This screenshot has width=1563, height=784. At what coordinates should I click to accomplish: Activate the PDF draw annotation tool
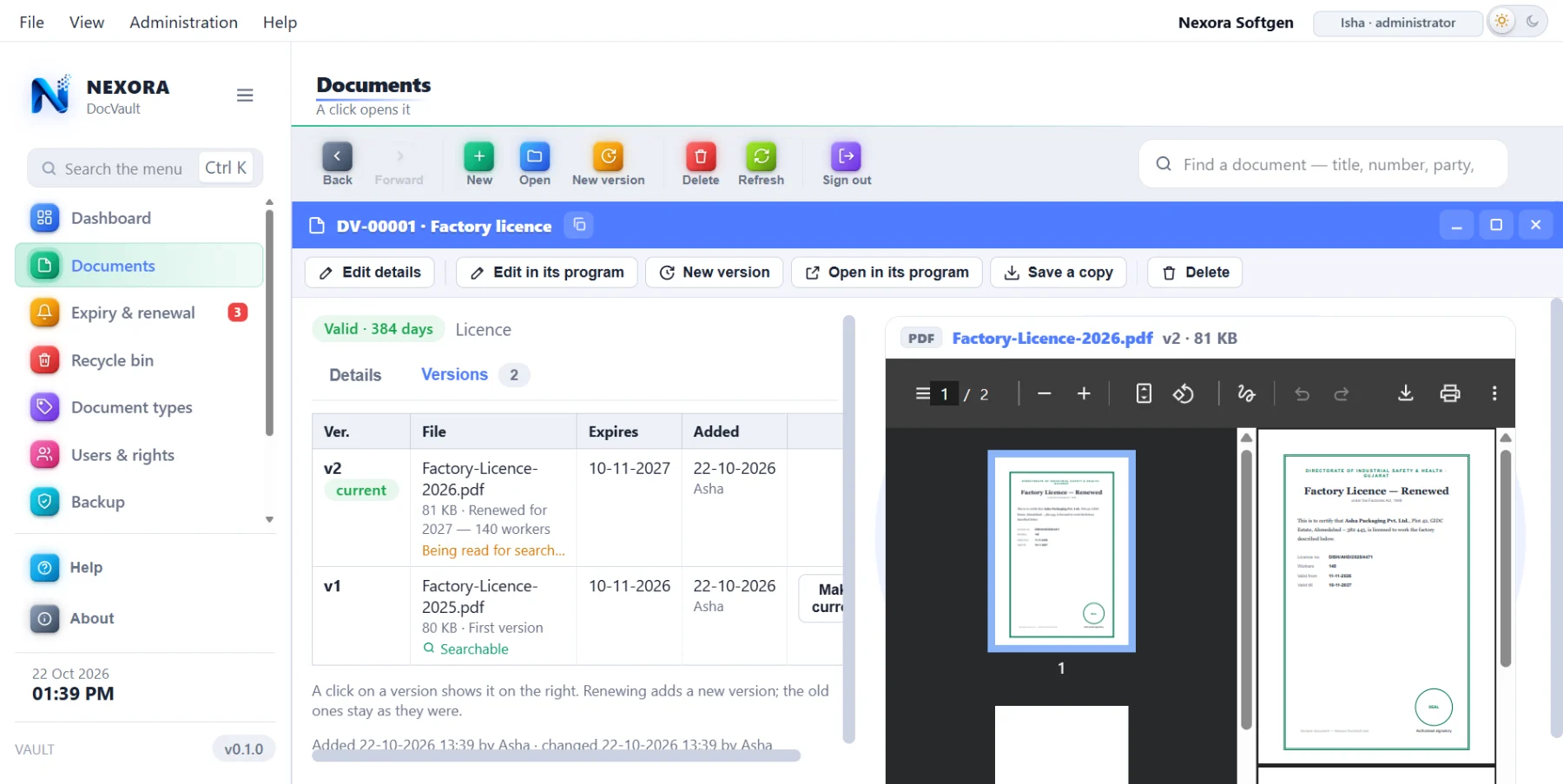tap(1246, 393)
